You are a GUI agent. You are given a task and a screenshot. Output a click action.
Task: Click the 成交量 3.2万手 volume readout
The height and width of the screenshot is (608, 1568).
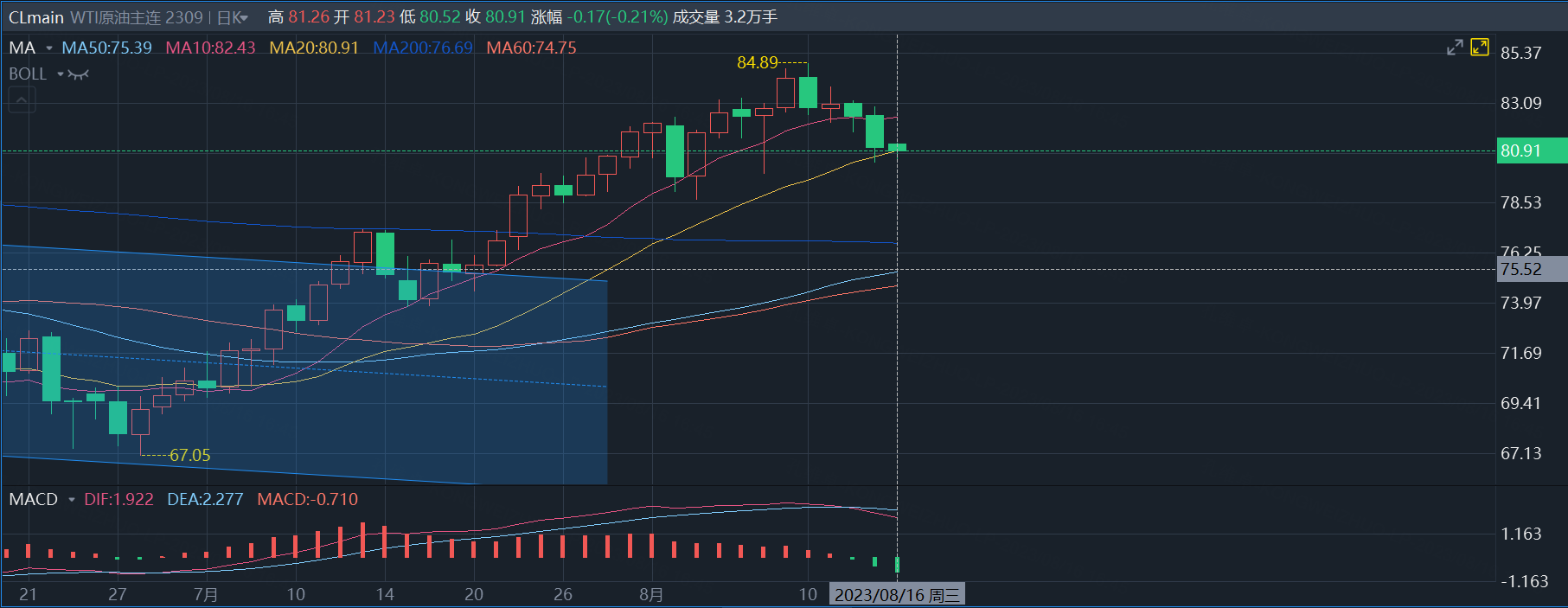(725, 17)
